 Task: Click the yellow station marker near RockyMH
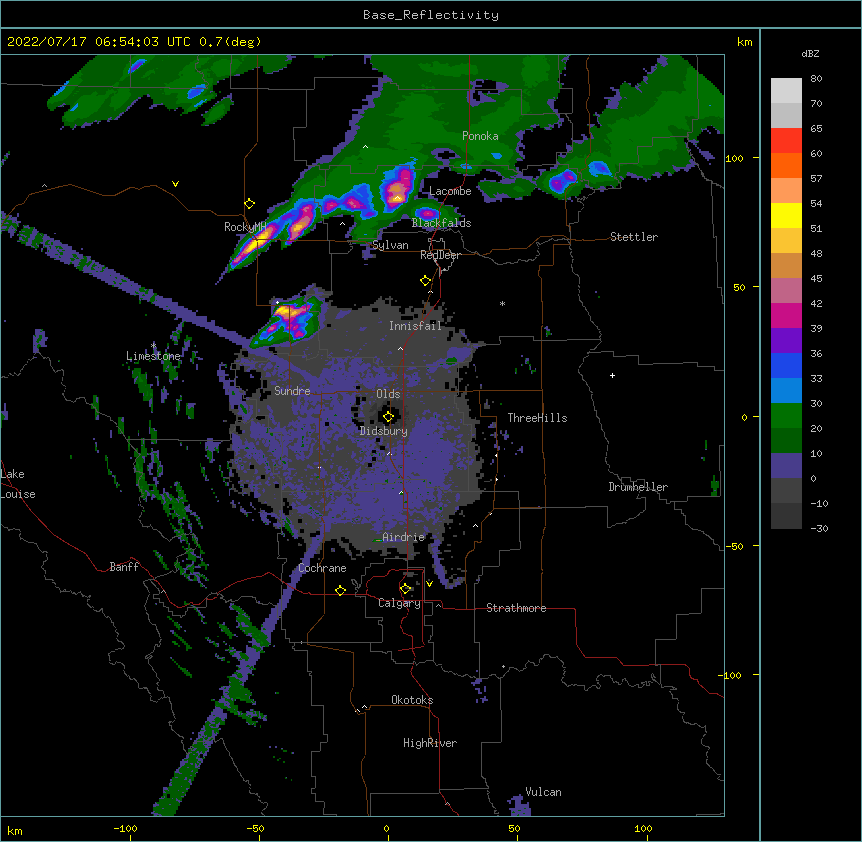pos(249,204)
